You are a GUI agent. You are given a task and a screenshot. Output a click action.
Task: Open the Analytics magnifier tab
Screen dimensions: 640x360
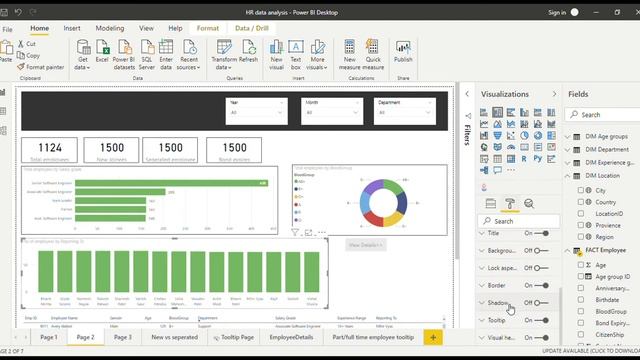coord(529,203)
